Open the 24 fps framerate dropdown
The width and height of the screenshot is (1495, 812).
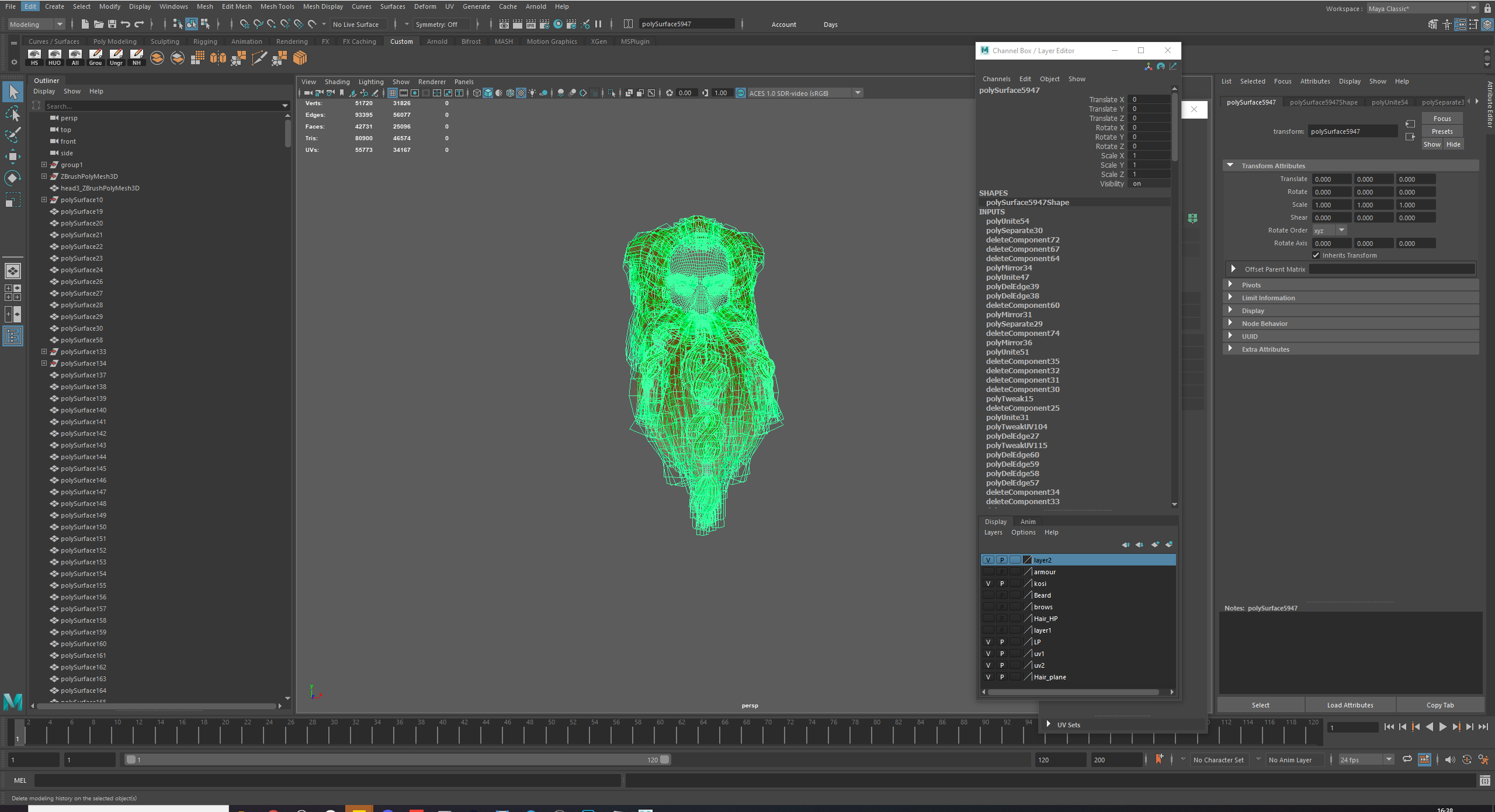tap(1366, 759)
